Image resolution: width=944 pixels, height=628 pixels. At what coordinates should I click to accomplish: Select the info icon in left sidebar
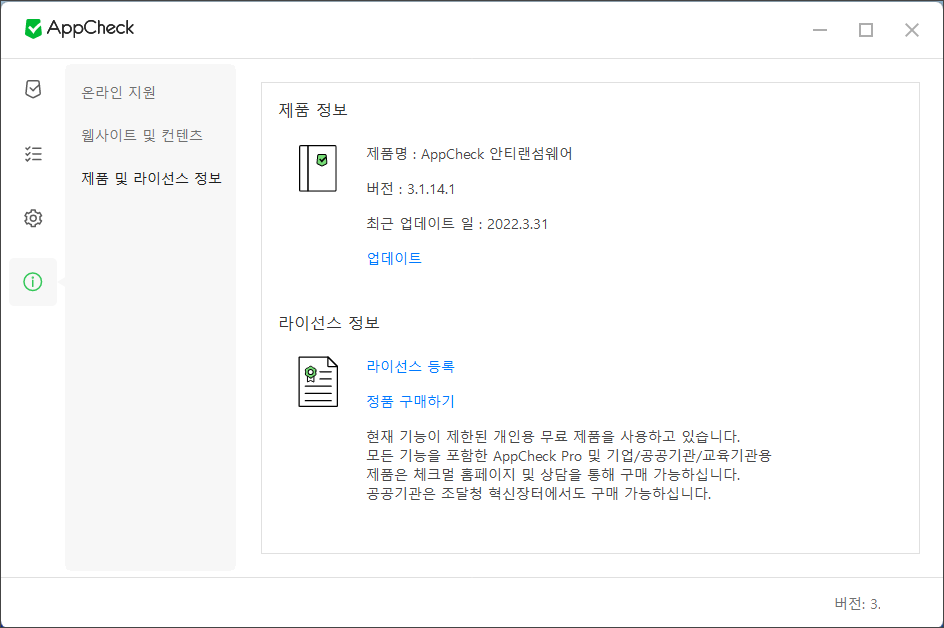click(x=33, y=282)
